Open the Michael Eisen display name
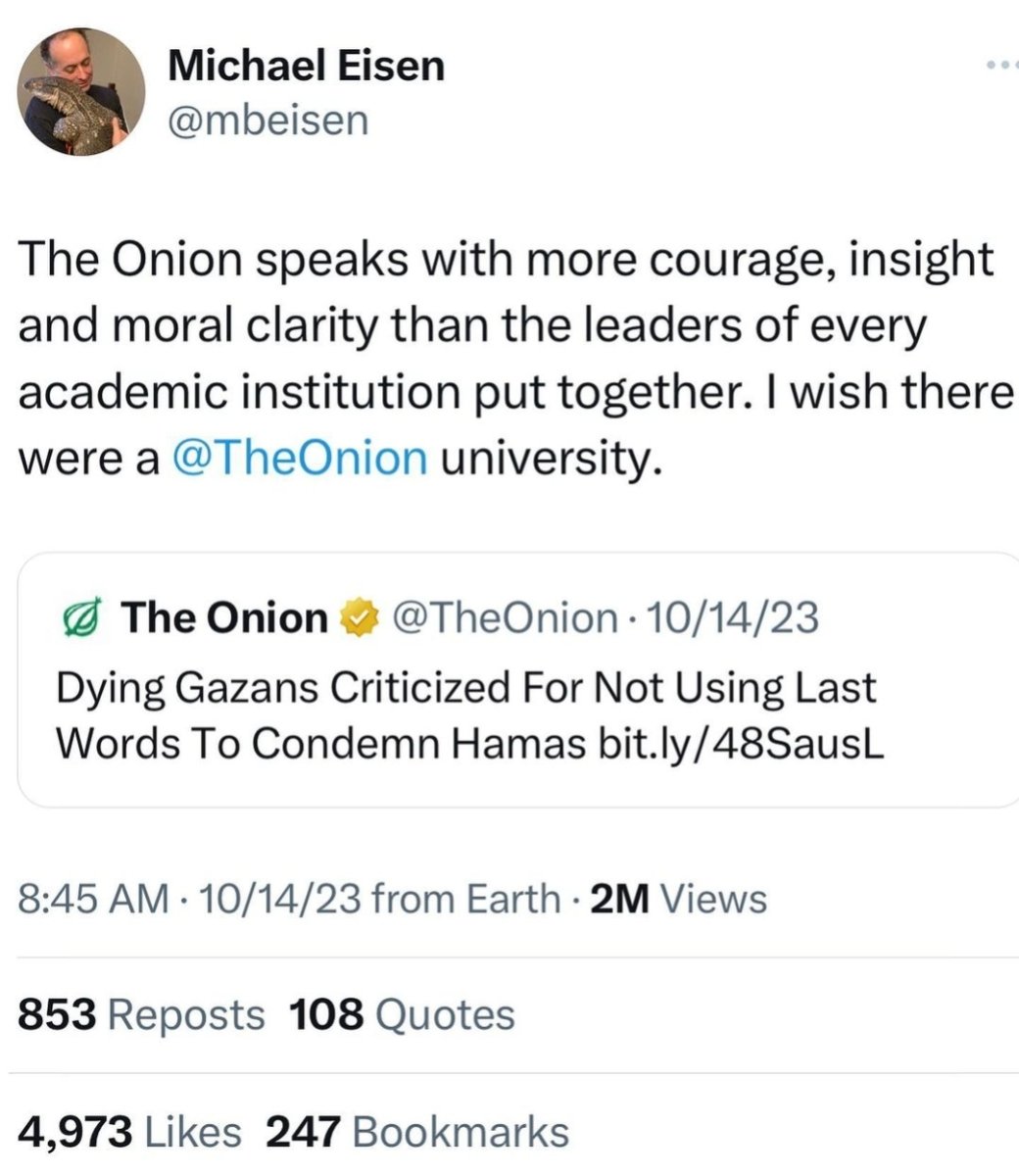 coord(306,66)
